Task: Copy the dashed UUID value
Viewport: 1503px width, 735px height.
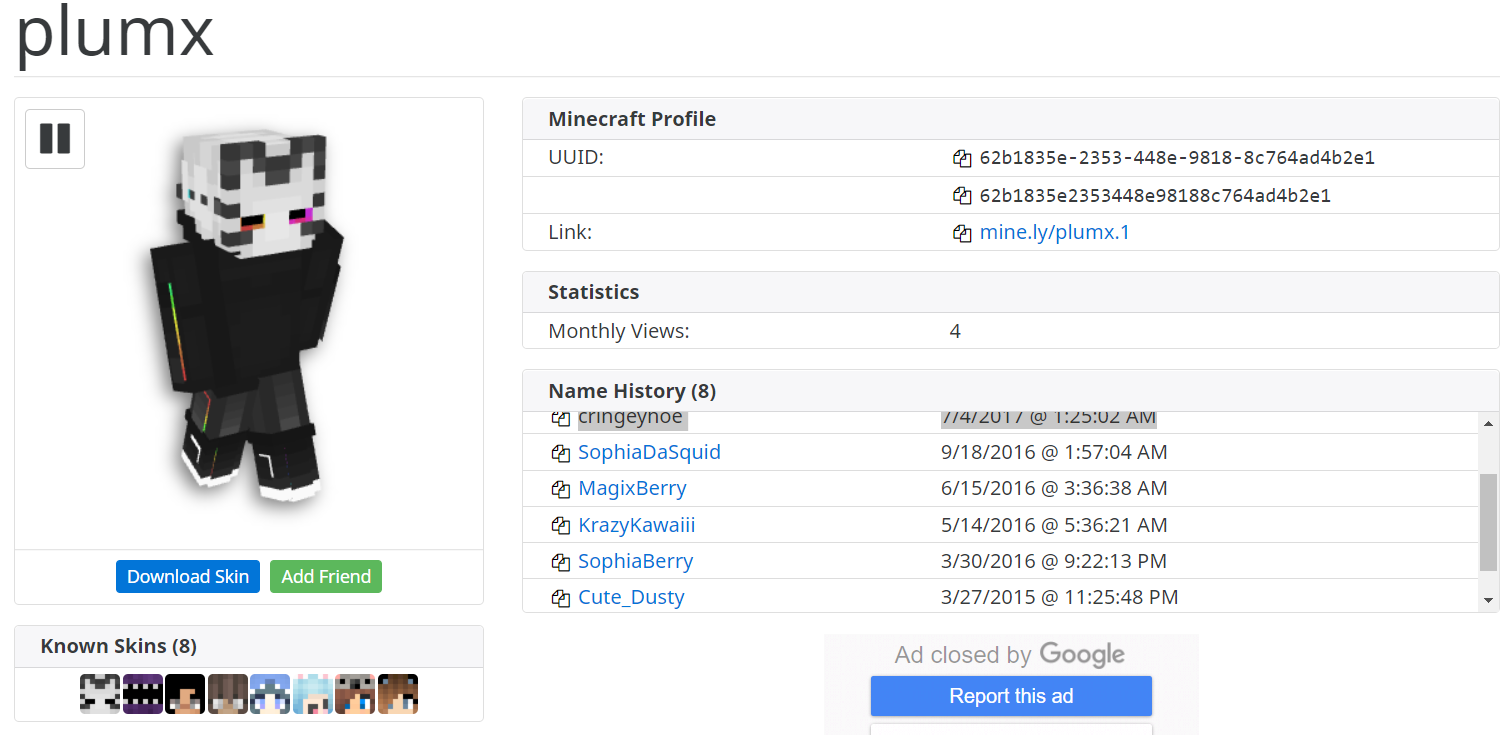Action: point(962,159)
